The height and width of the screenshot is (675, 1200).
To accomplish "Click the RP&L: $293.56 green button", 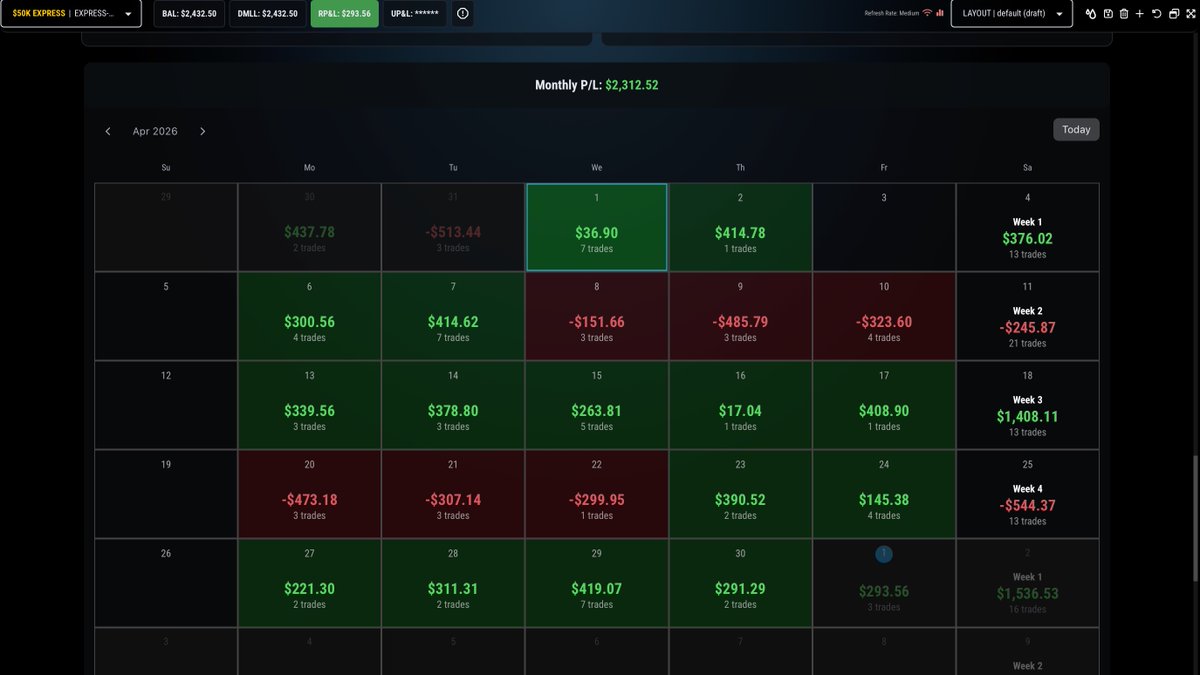I will (344, 14).
